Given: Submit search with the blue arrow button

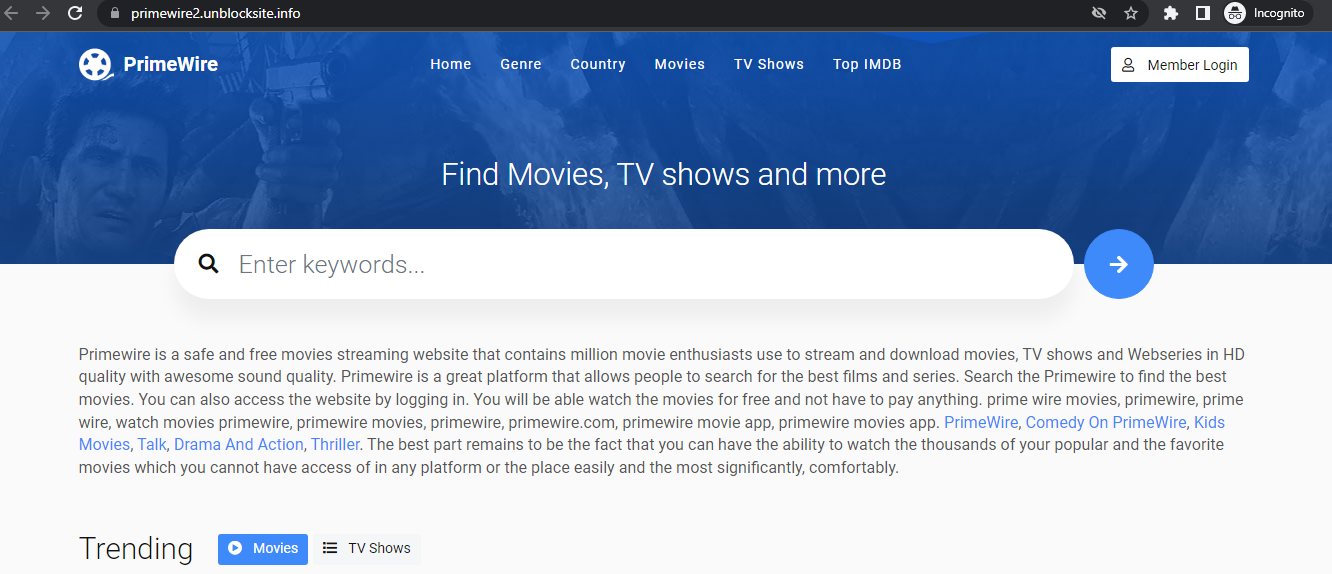Looking at the screenshot, I should pyautogui.click(x=1119, y=264).
